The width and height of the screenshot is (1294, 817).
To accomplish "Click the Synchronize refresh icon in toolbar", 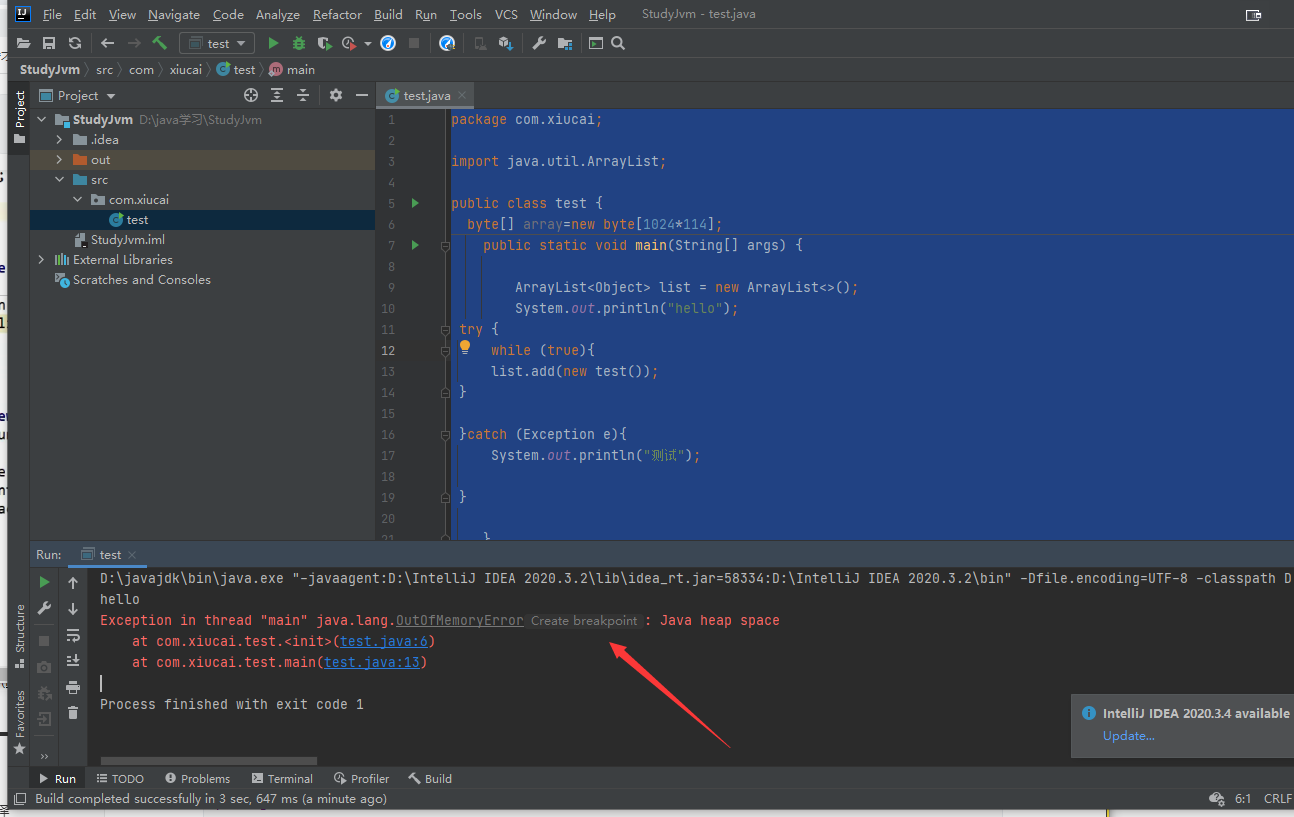I will 75,43.
